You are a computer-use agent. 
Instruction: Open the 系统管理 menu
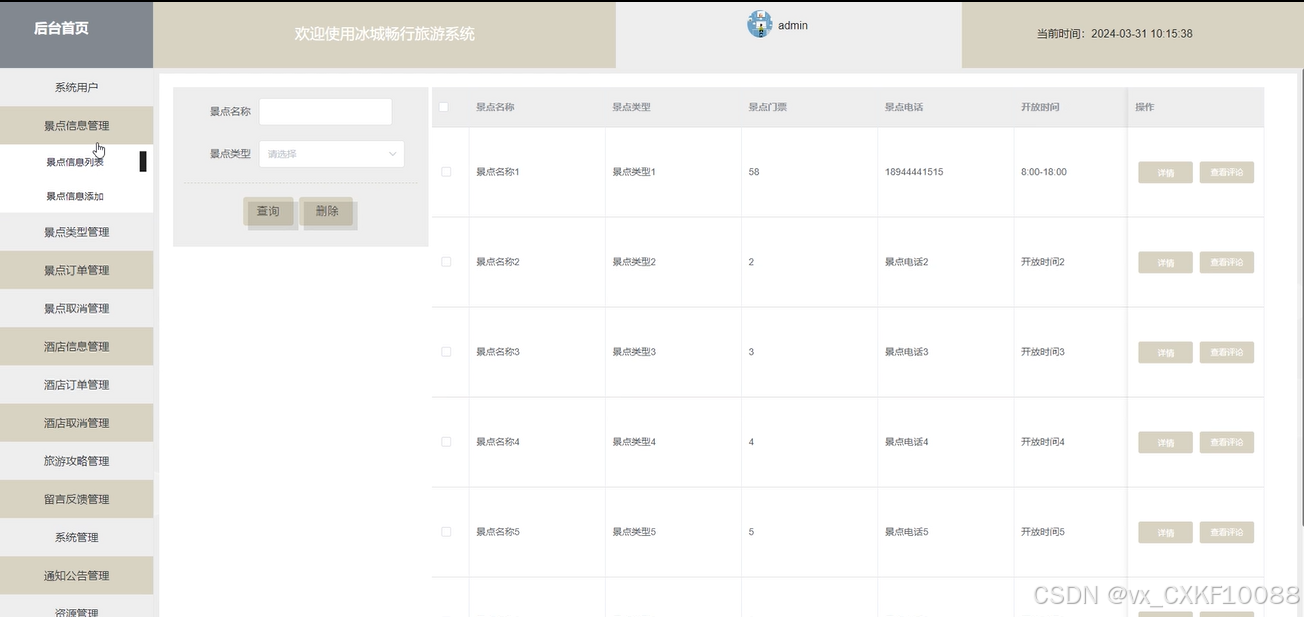77,537
